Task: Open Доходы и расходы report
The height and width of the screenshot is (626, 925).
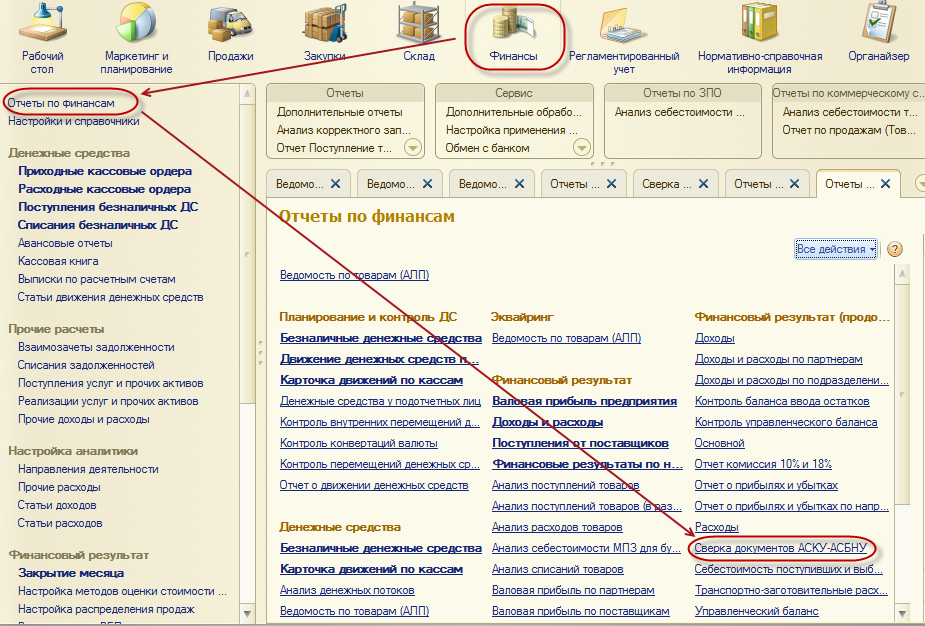Action: [547, 422]
